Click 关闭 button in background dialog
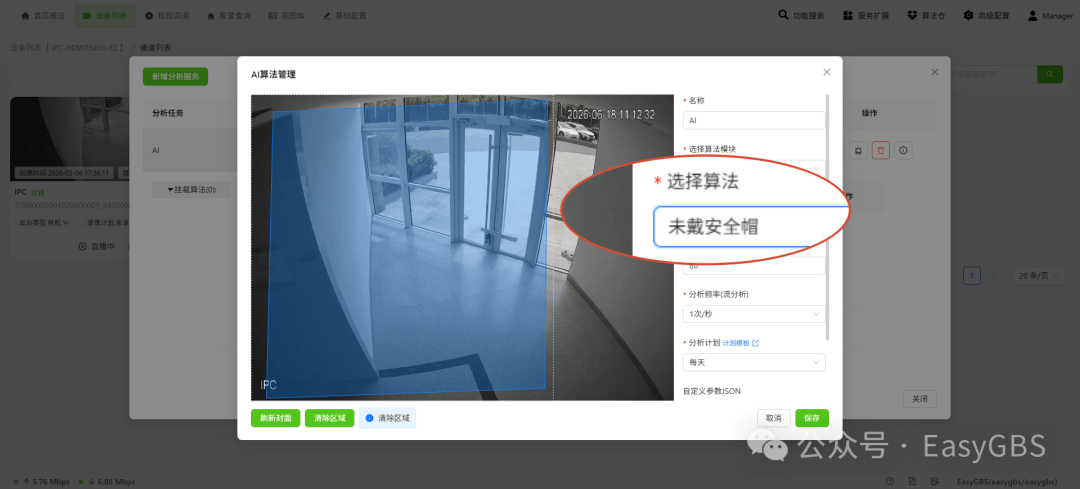This screenshot has width=1080, height=489. tap(920, 399)
